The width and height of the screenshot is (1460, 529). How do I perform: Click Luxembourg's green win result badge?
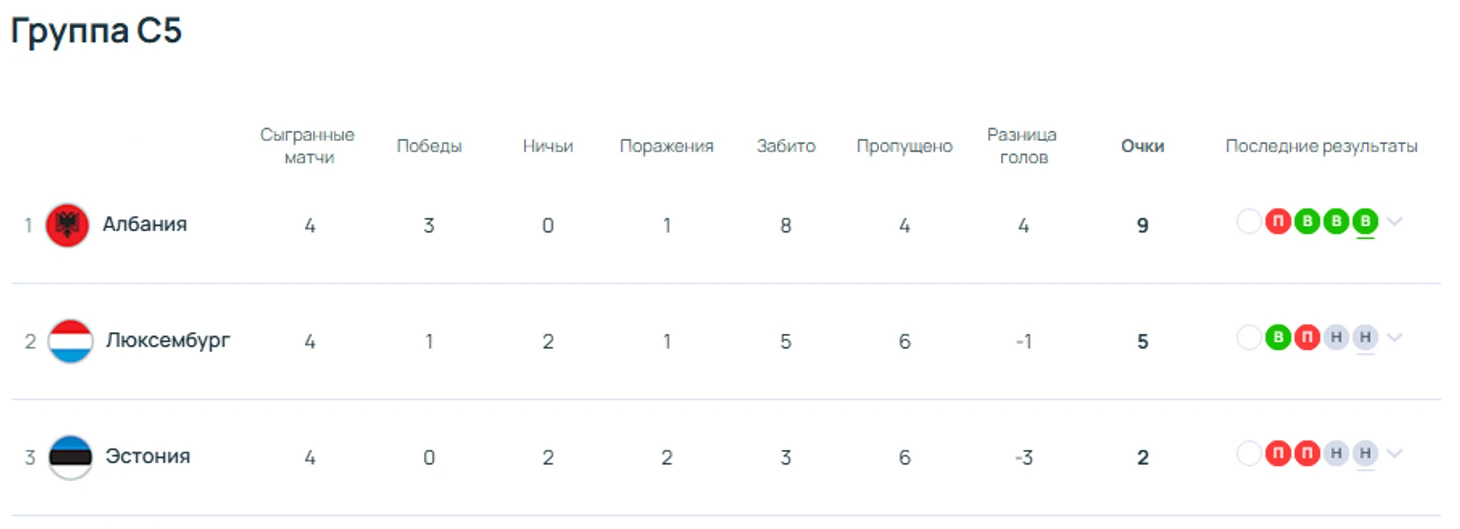(x=1277, y=338)
